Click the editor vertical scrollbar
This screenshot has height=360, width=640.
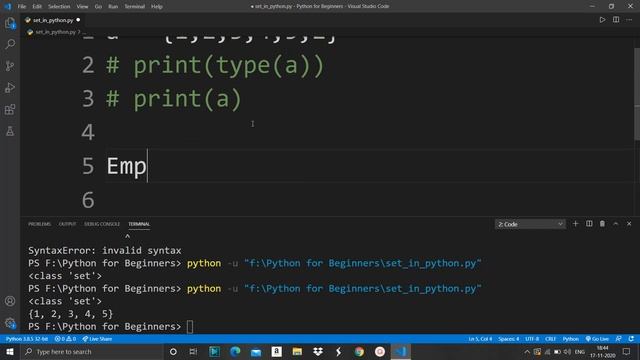tap(637, 94)
